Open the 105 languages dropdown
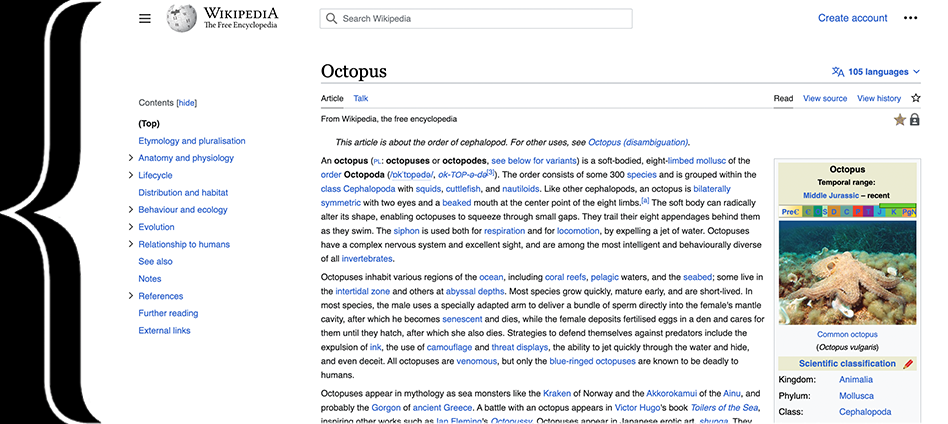Image resolution: width=948 pixels, height=424 pixels. (x=876, y=72)
